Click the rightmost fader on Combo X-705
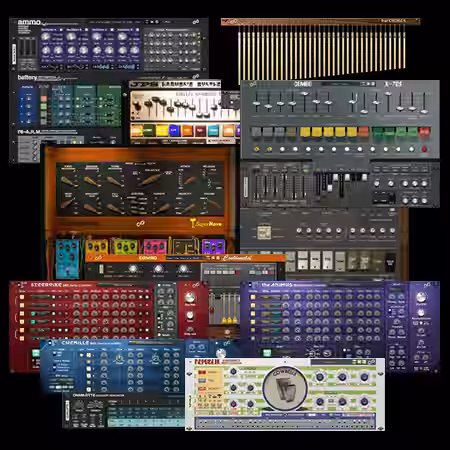 click(424, 104)
